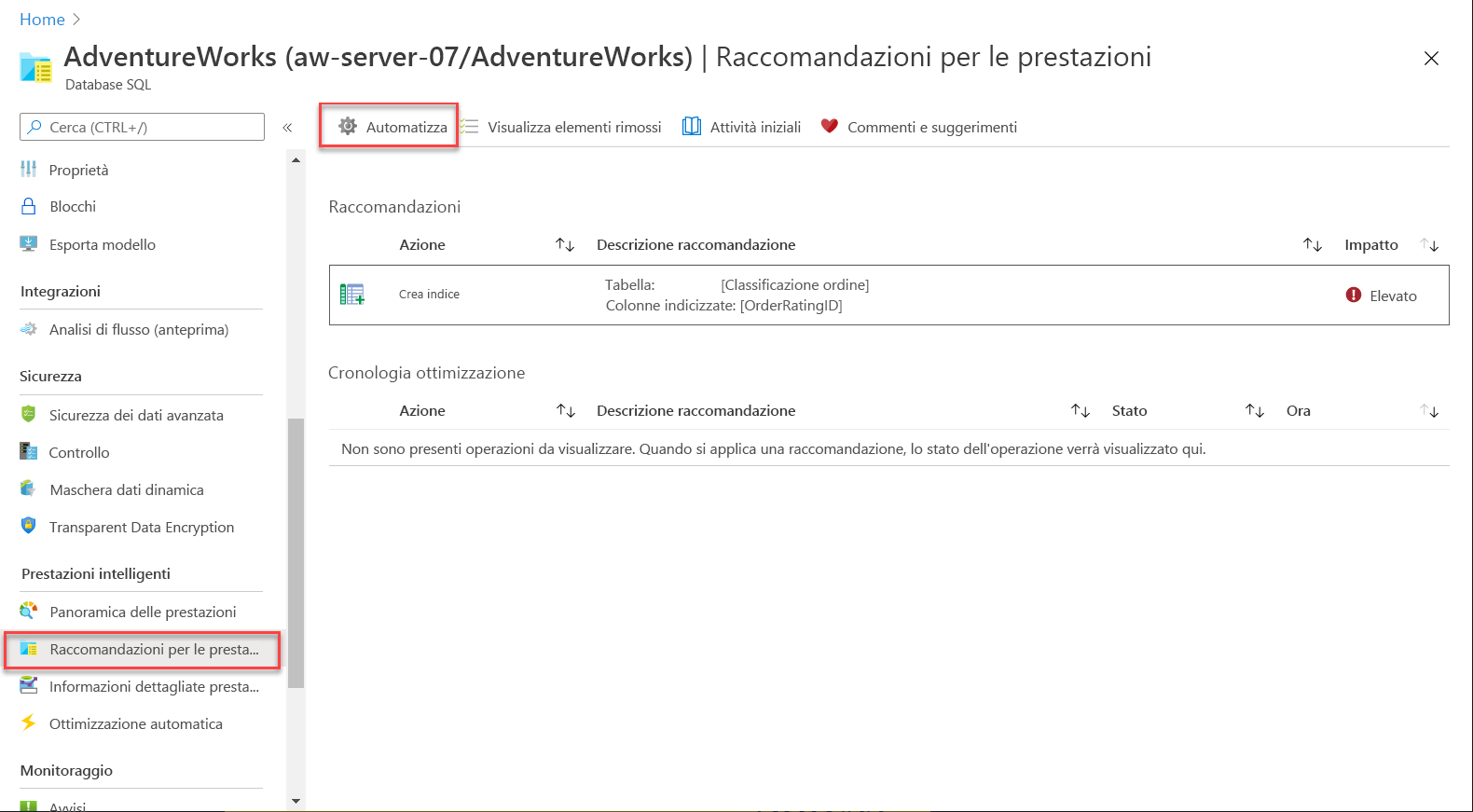Screen dimensions: 1473x812
Task: Sort history by Stato column arrows
Action: pos(1255,410)
